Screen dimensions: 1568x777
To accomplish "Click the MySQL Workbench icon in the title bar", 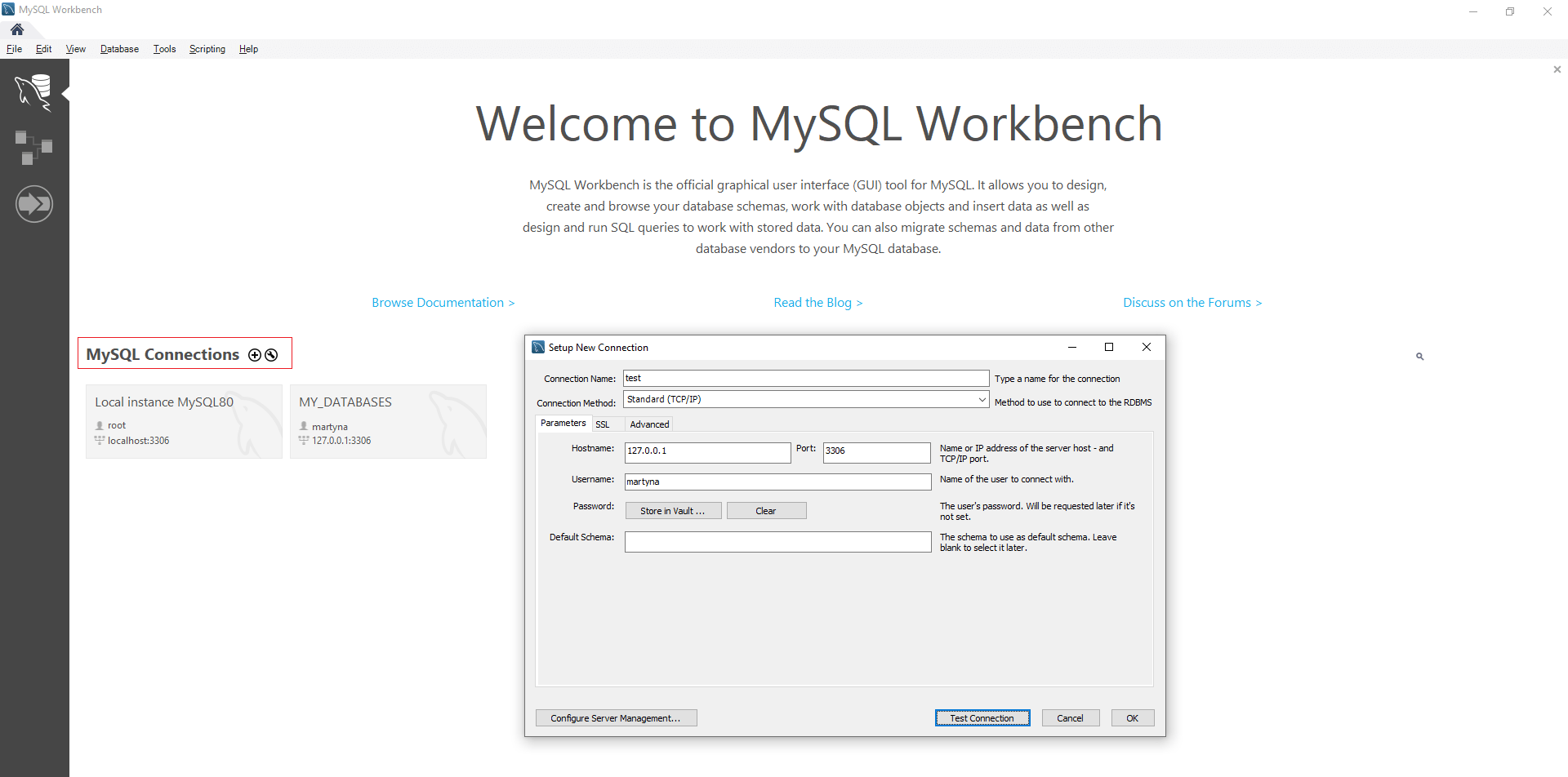I will tap(7, 9).
